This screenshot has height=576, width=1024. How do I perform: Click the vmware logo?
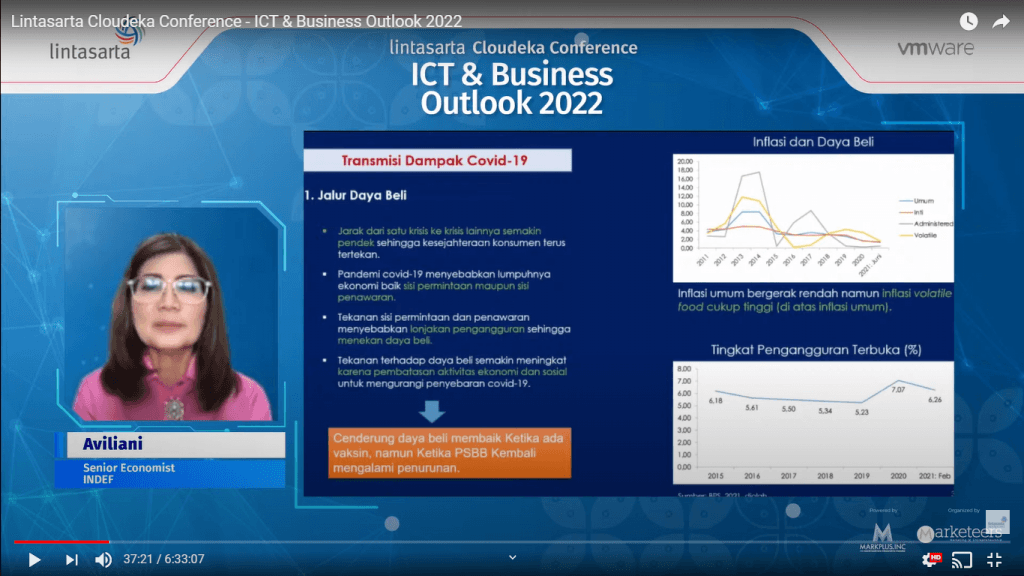click(x=935, y=48)
